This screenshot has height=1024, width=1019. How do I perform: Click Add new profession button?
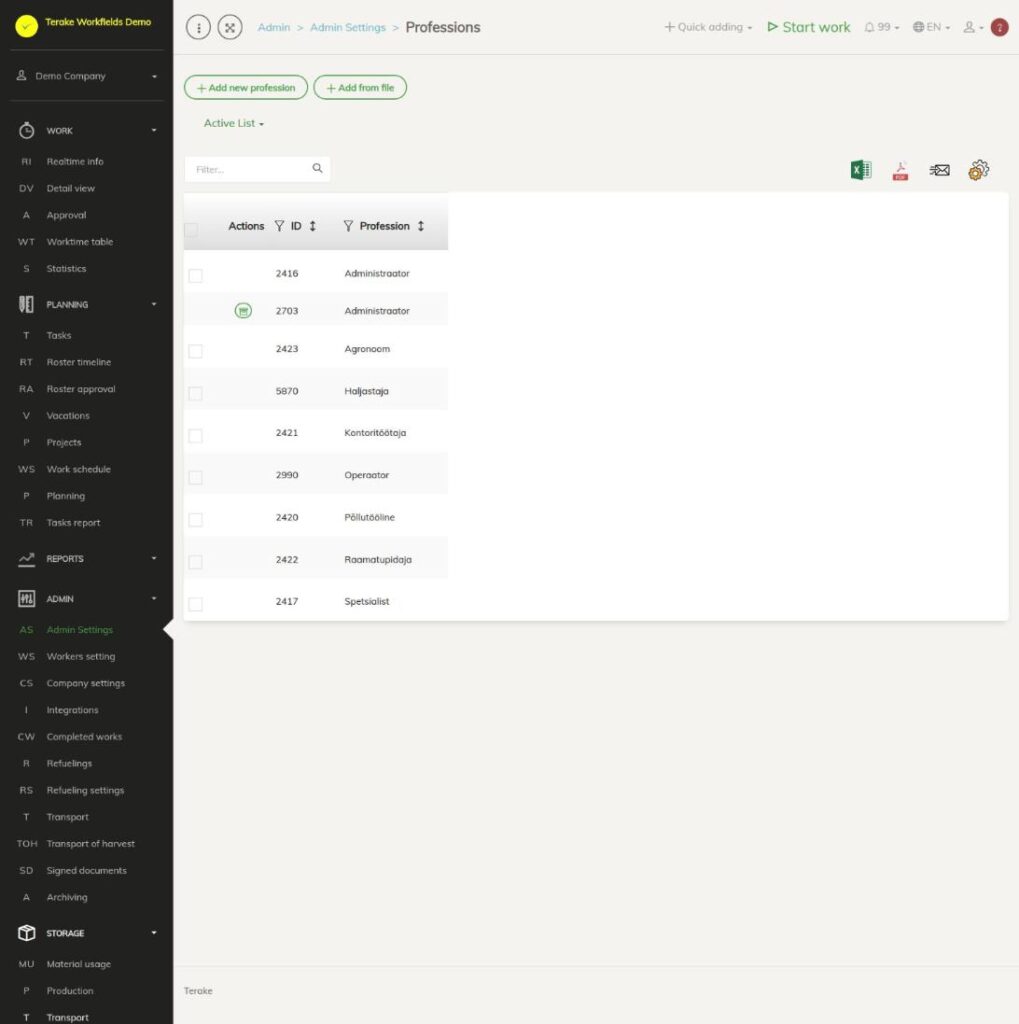tap(246, 88)
